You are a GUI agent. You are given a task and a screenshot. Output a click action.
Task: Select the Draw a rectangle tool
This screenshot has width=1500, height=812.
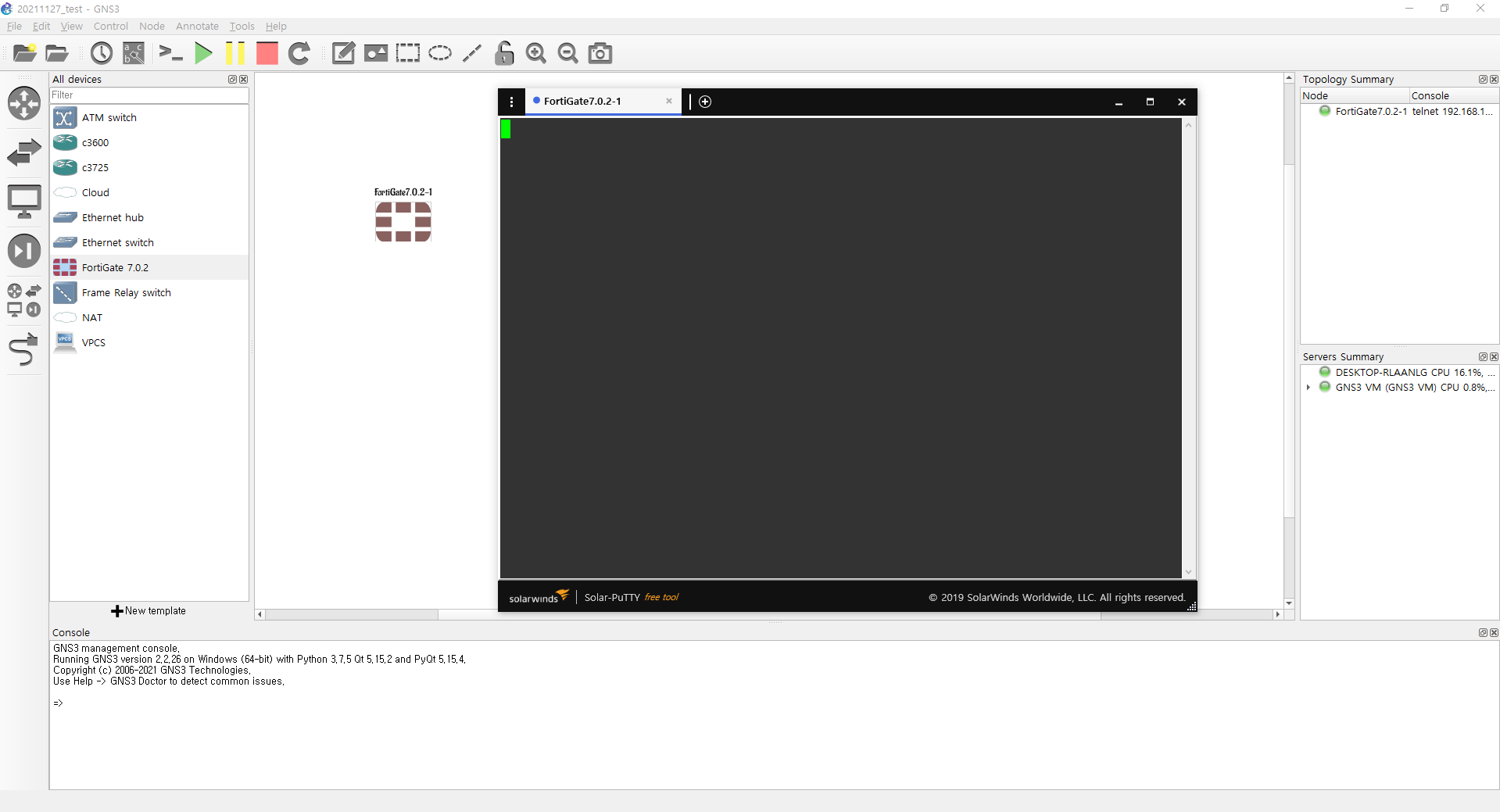[x=408, y=53]
